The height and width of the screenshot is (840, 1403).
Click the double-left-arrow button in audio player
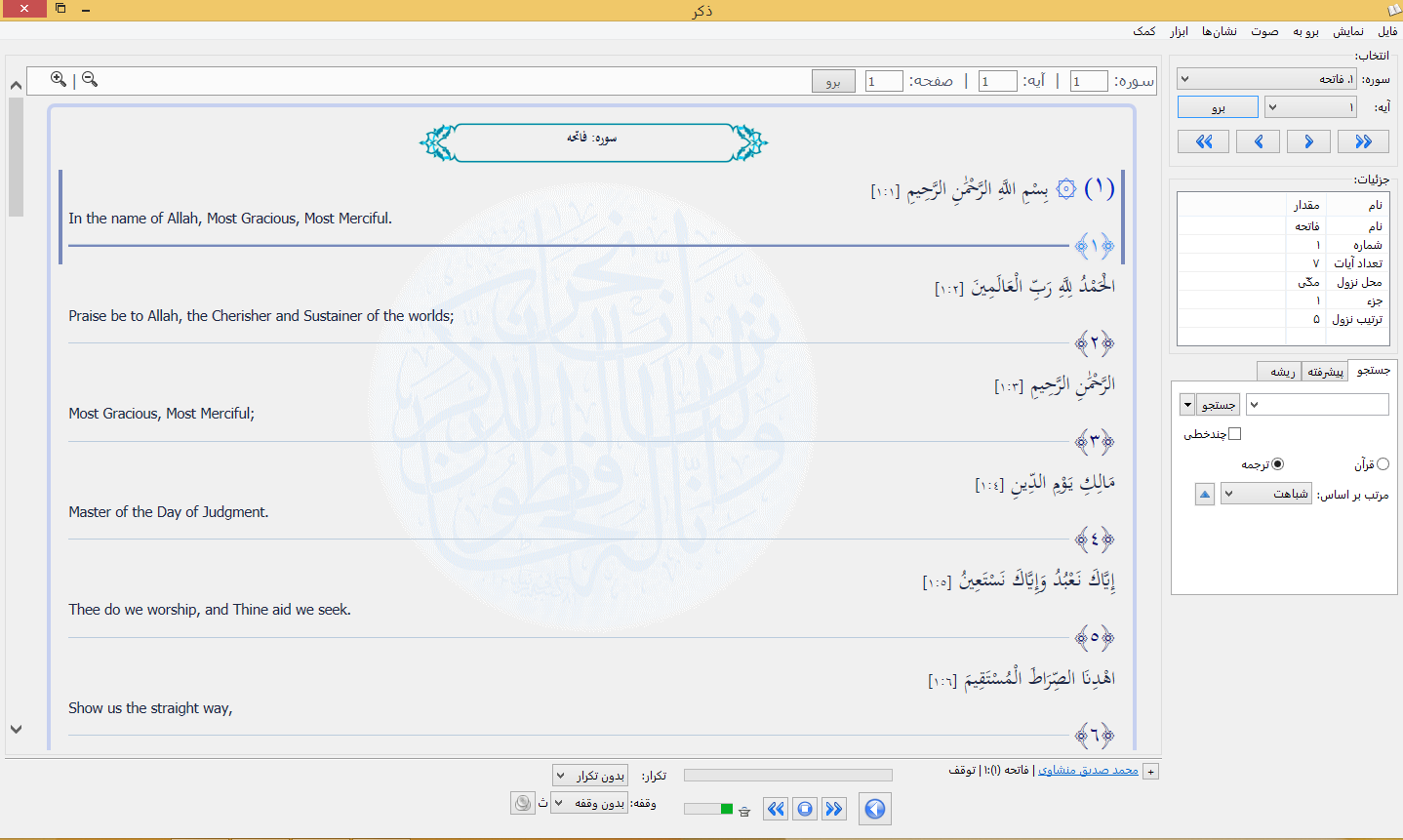(x=776, y=808)
